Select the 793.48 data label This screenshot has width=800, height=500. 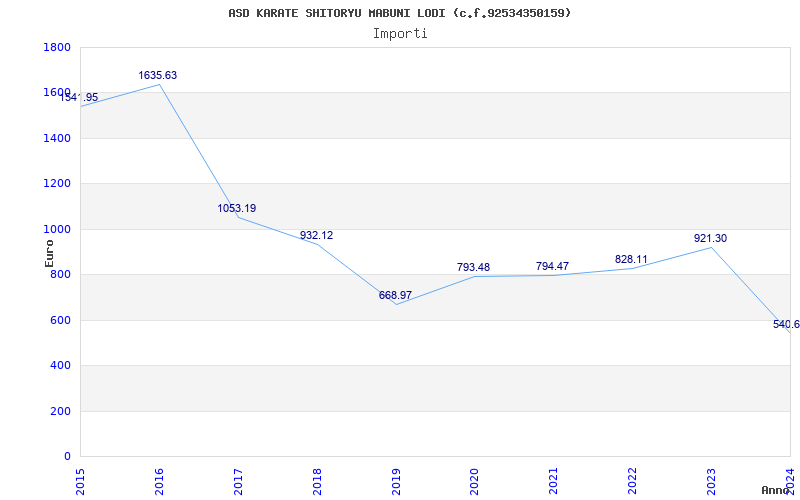(x=473, y=267)
